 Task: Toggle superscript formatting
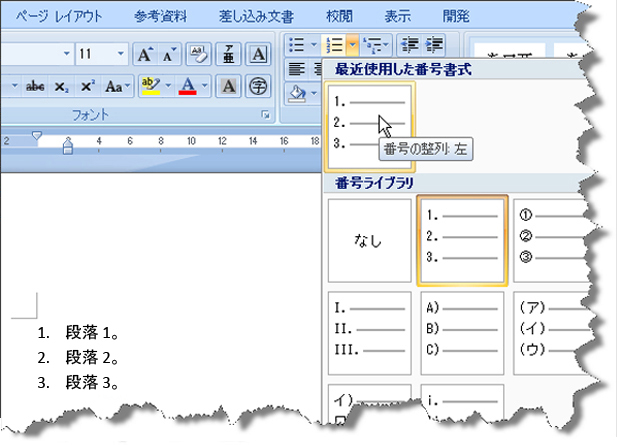click(87, 86)
